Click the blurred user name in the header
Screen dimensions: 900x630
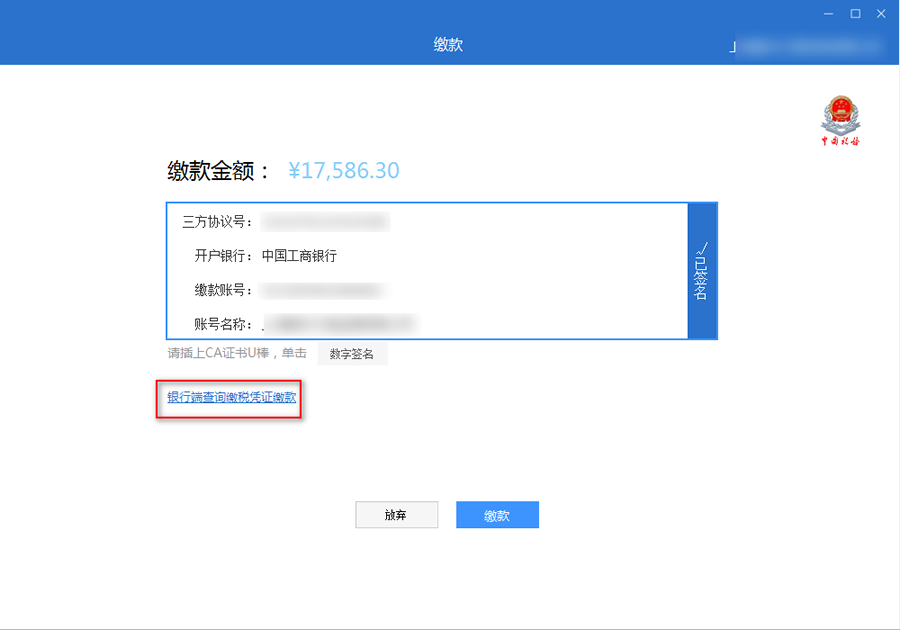click(808, 46)
